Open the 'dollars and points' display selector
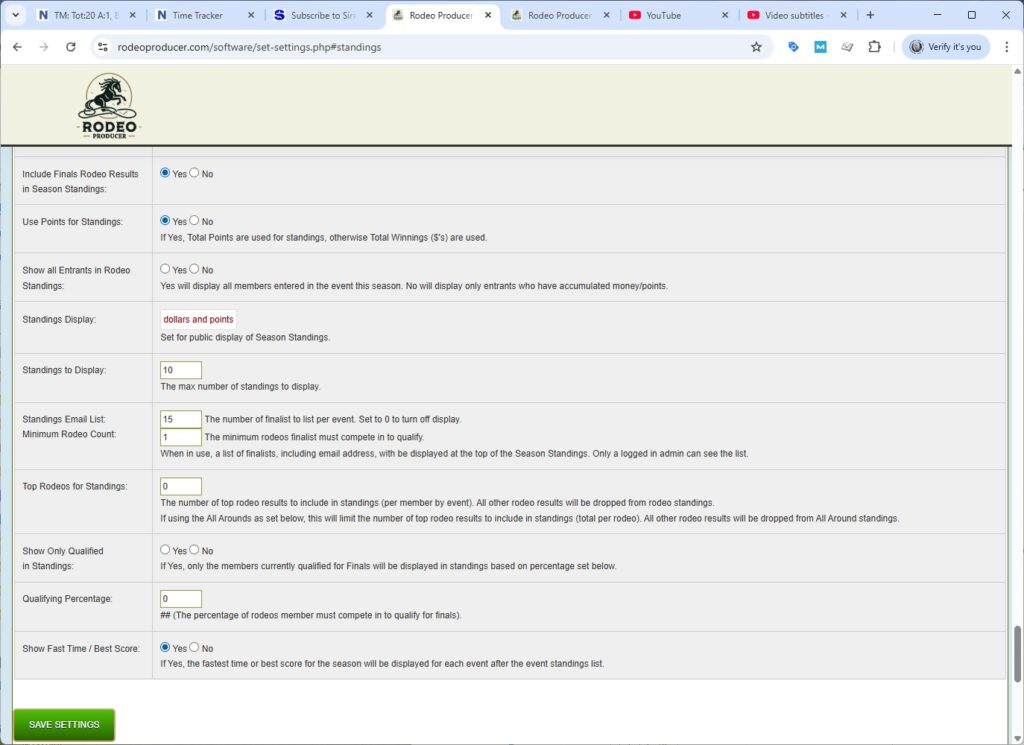This screenshot has width=1024, height=745. coord(198,319)
